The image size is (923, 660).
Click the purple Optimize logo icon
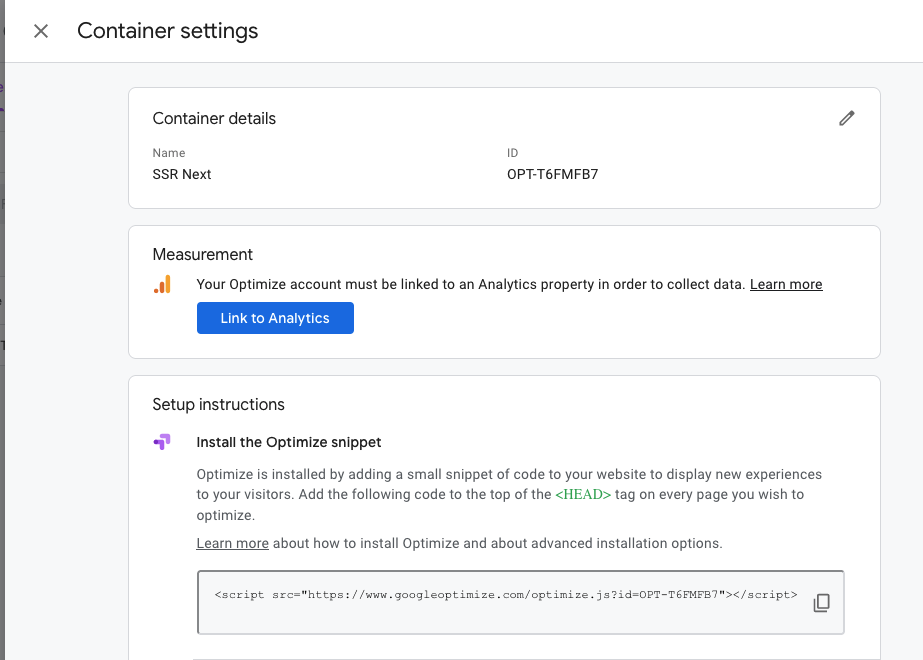[162, 442]
